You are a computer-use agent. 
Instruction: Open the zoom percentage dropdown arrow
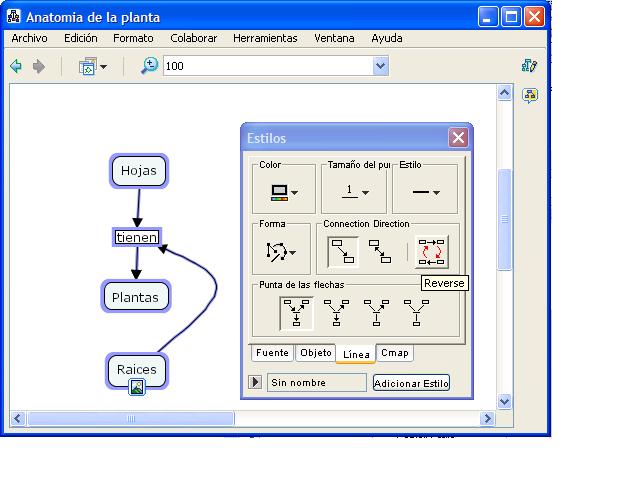click(x=380, y=66)
